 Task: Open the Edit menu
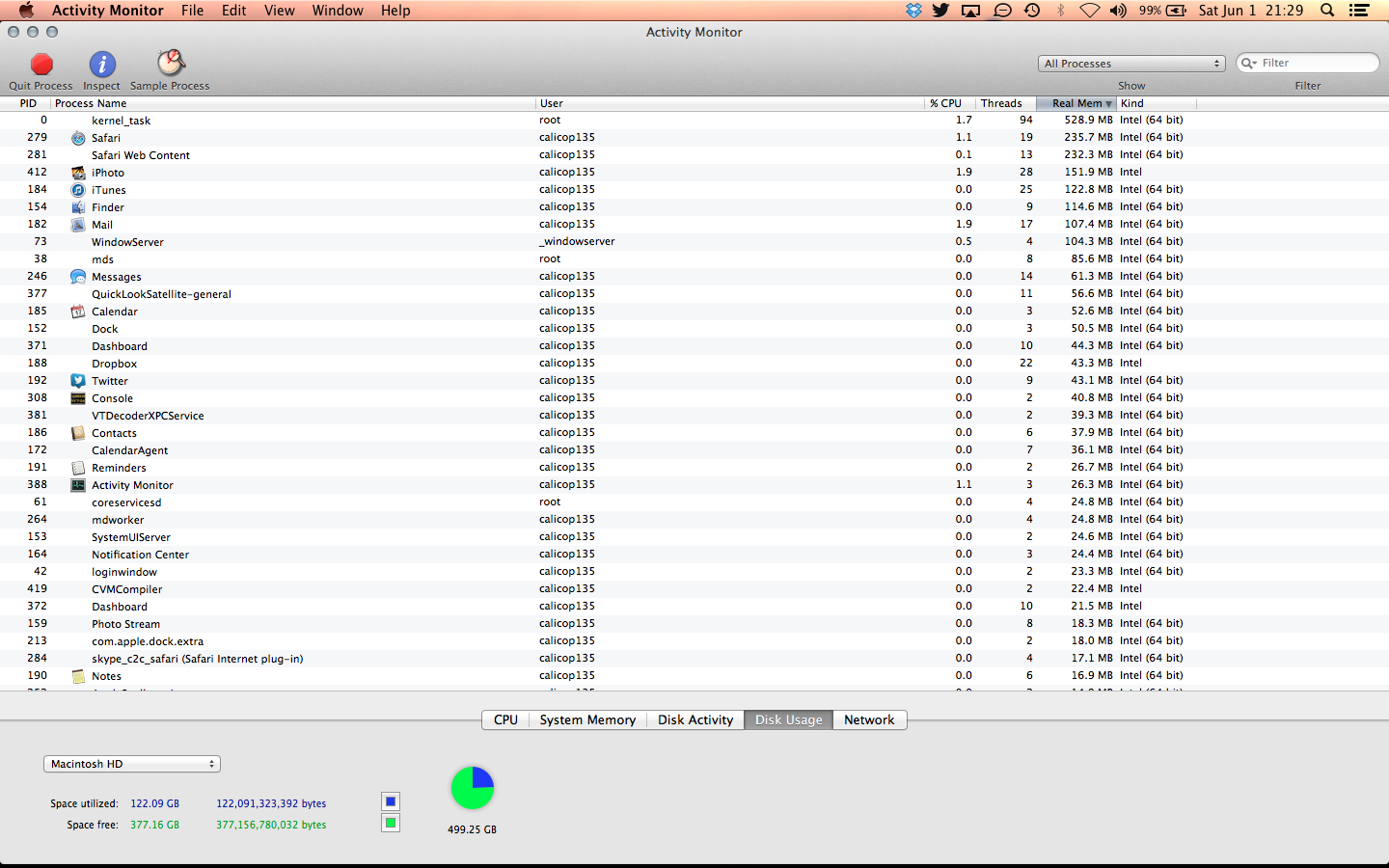coord(234,11)
